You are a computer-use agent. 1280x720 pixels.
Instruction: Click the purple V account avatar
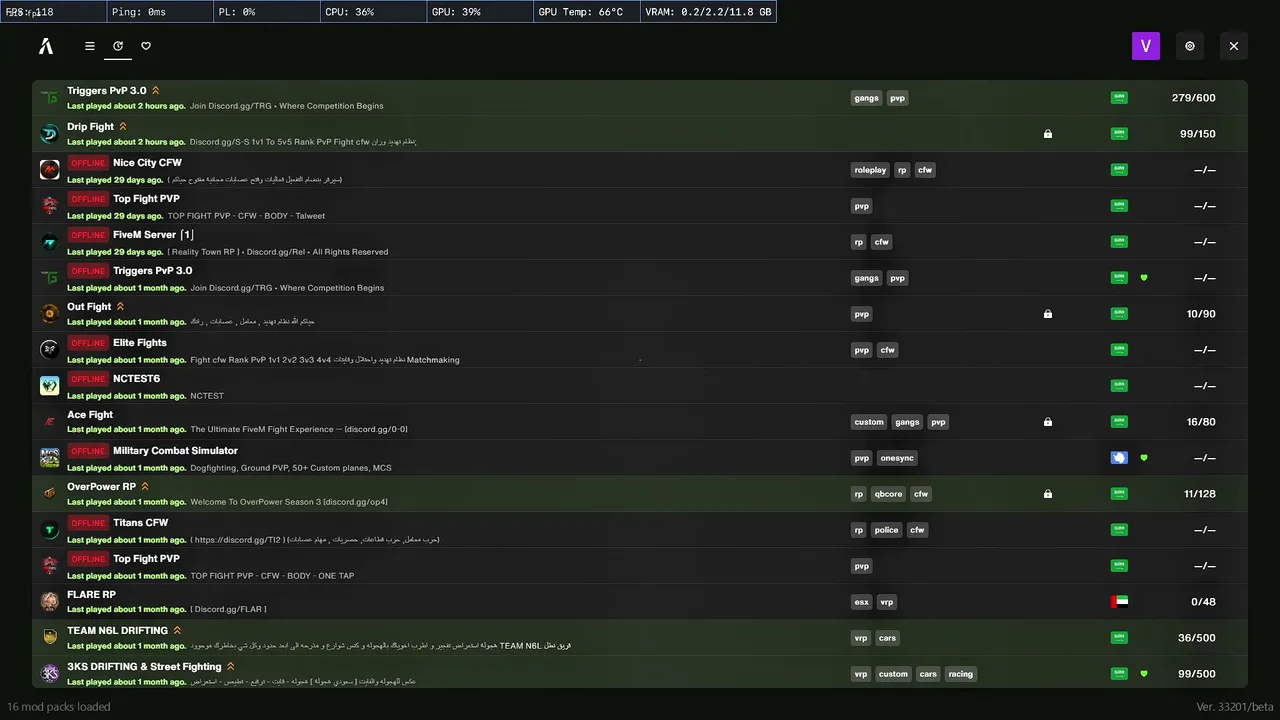click(1146, 46)
